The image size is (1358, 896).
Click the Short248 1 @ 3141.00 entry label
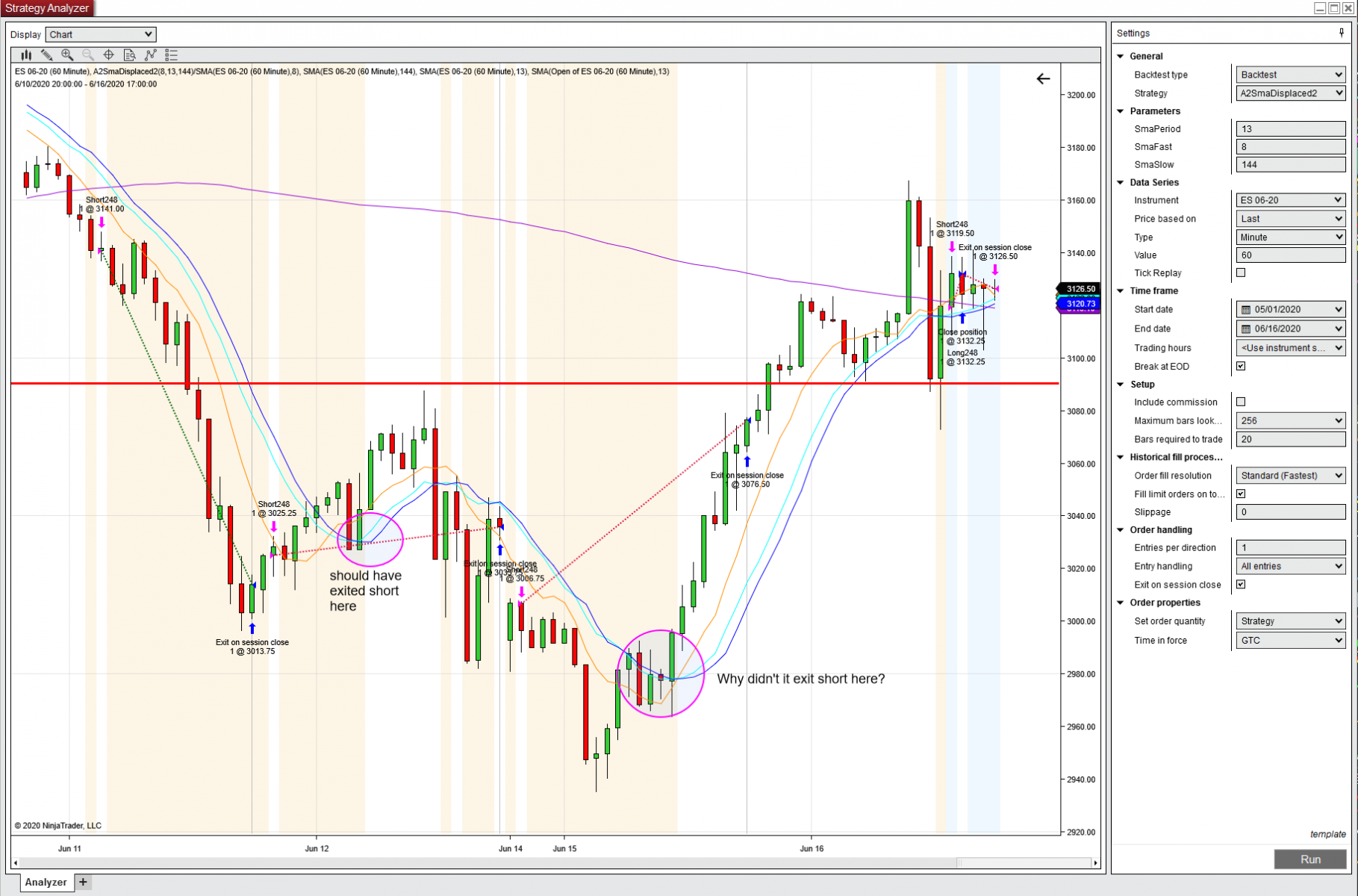tap(102, 205)
